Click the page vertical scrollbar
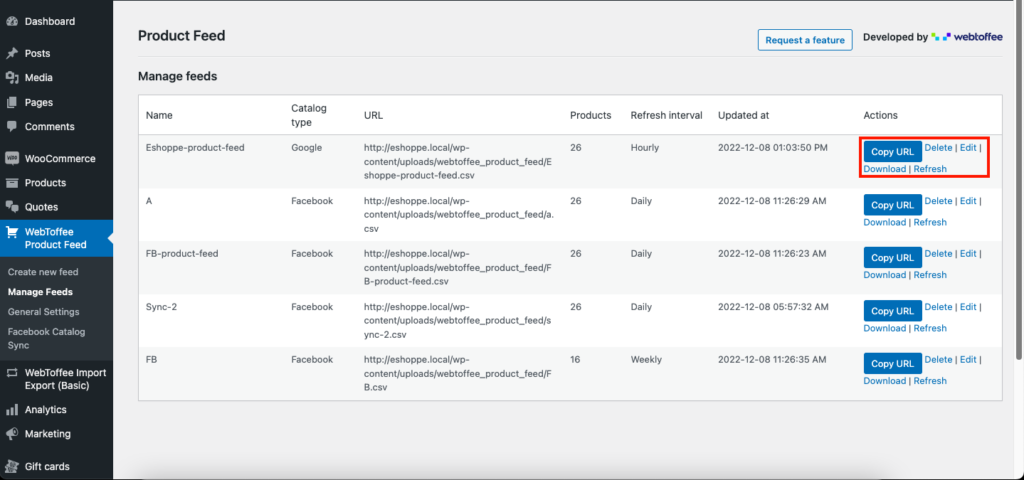The width and height of the screenshot is (1024, 480). point(1019,180)
